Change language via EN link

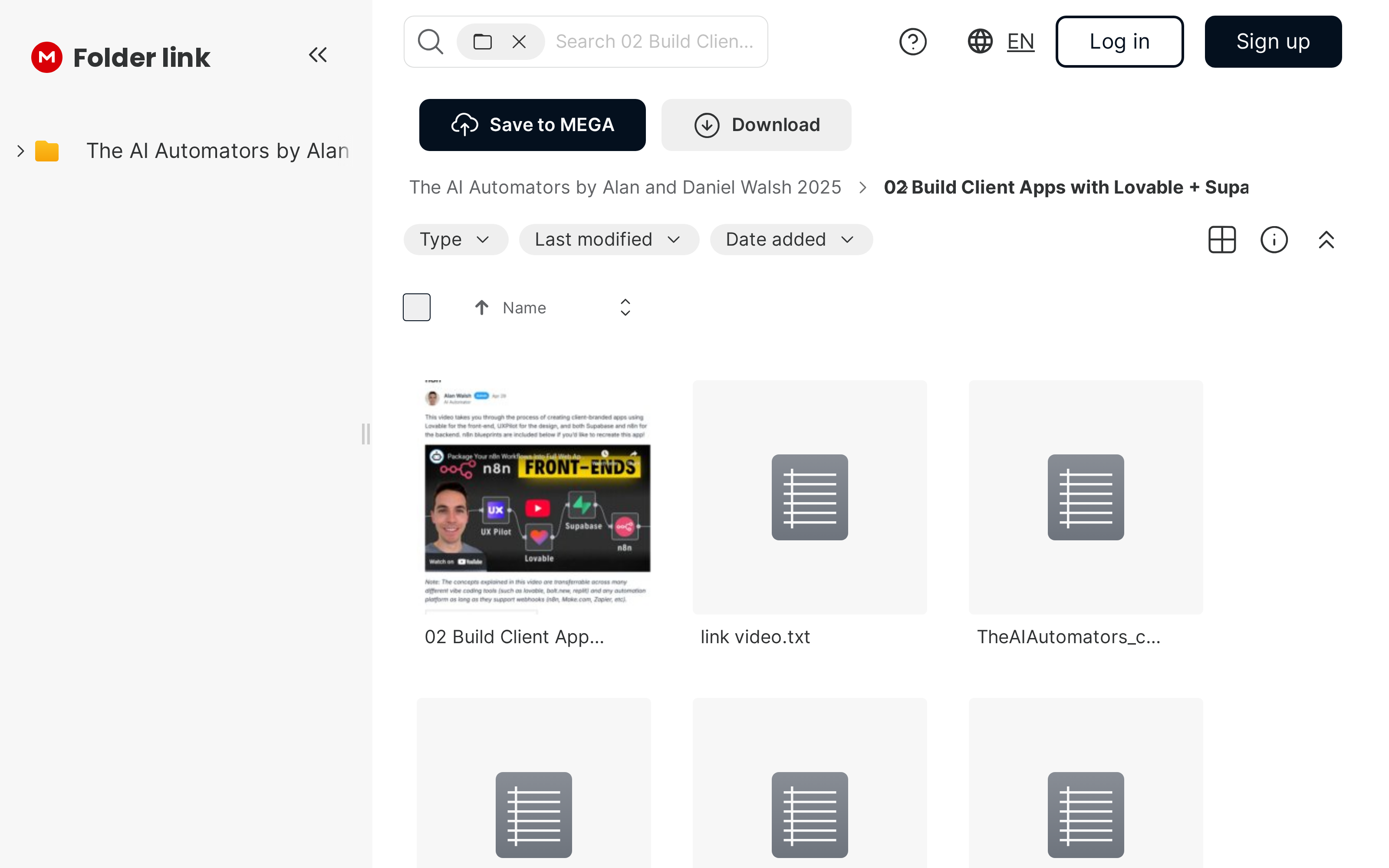click(1020, 42)
